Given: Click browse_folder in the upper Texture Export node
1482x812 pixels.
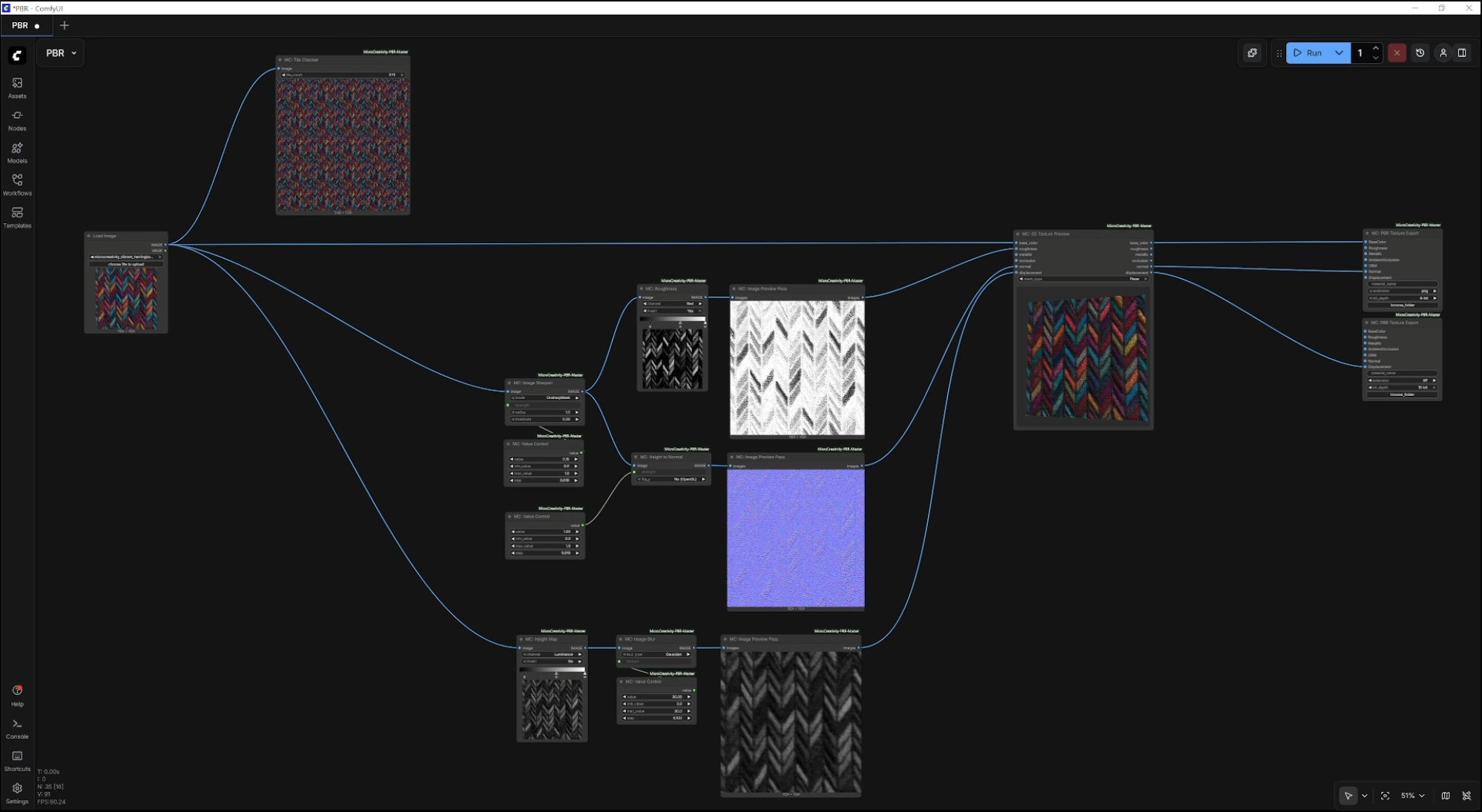Looking at the screenshot, I should (1402, 305).
